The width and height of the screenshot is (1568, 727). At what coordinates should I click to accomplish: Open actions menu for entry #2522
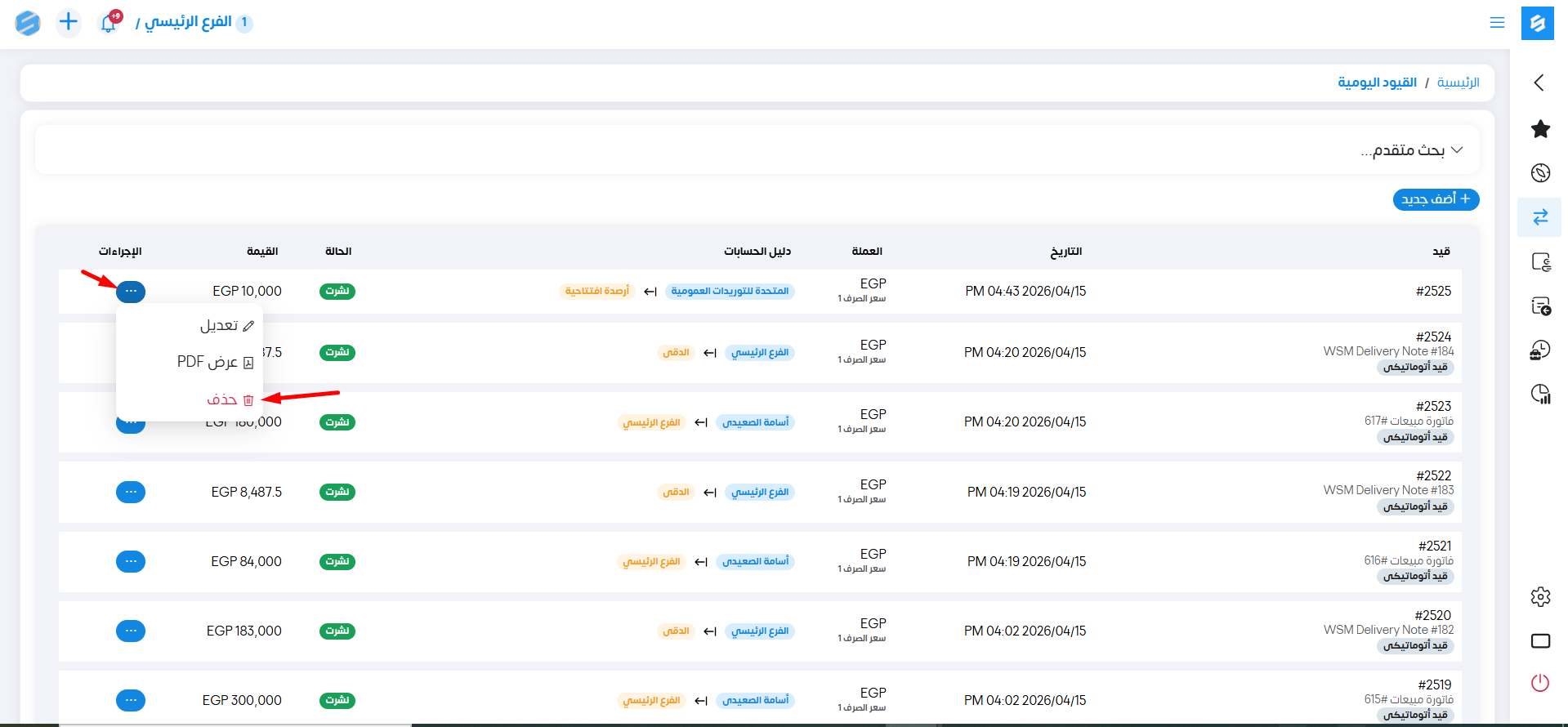[x=131, y=492]
